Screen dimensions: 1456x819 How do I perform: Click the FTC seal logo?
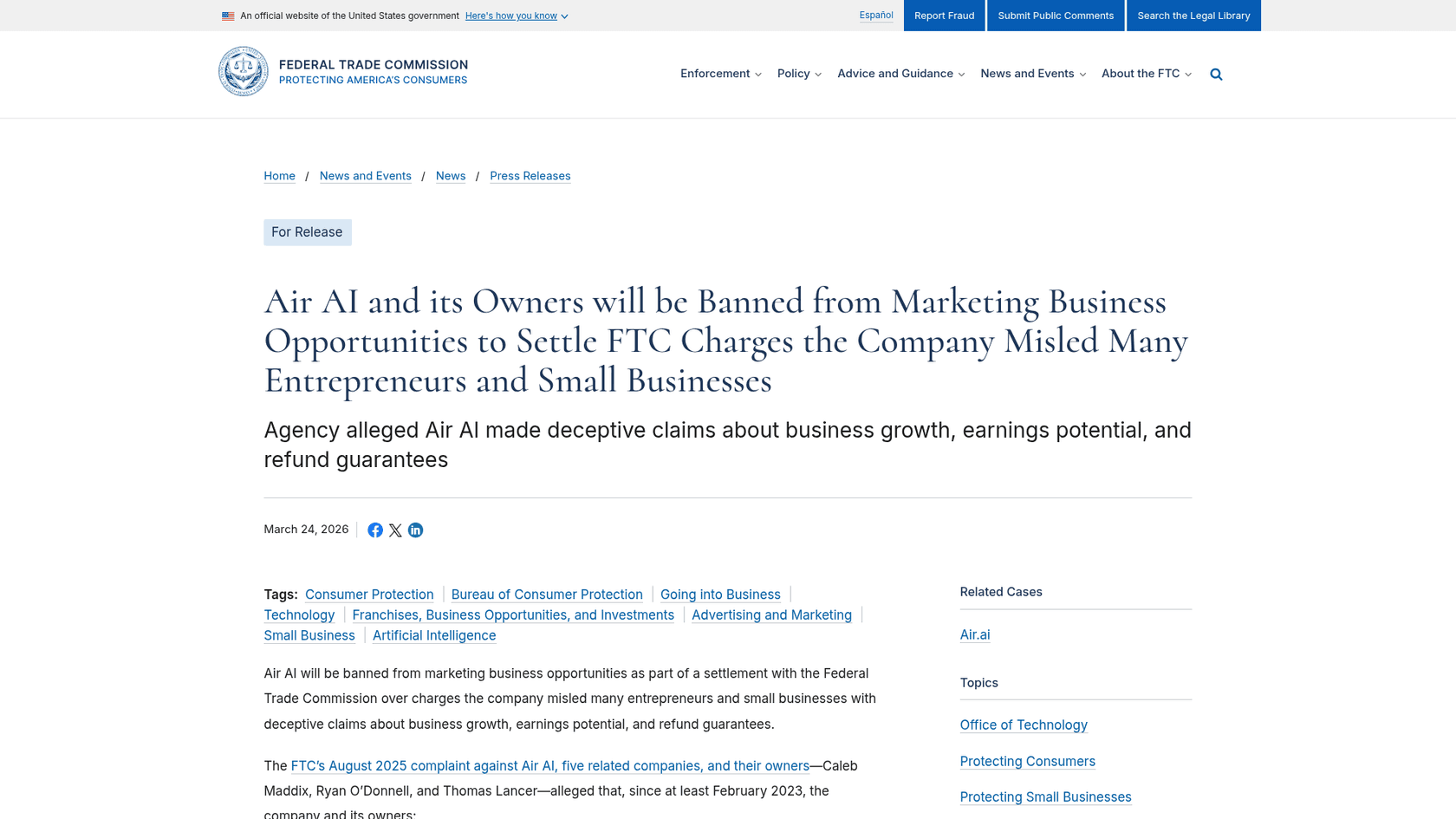click(x=244, y=71)
